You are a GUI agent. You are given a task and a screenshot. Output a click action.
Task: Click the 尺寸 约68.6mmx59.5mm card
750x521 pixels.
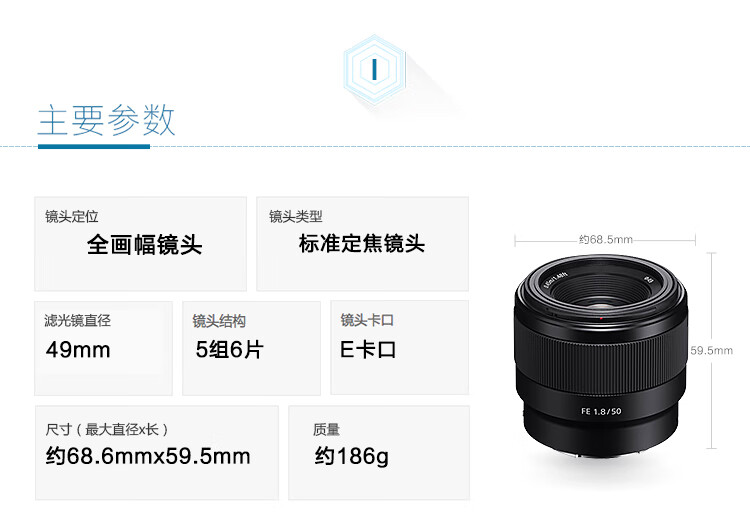pyautogui.click(x=157, y=453)
